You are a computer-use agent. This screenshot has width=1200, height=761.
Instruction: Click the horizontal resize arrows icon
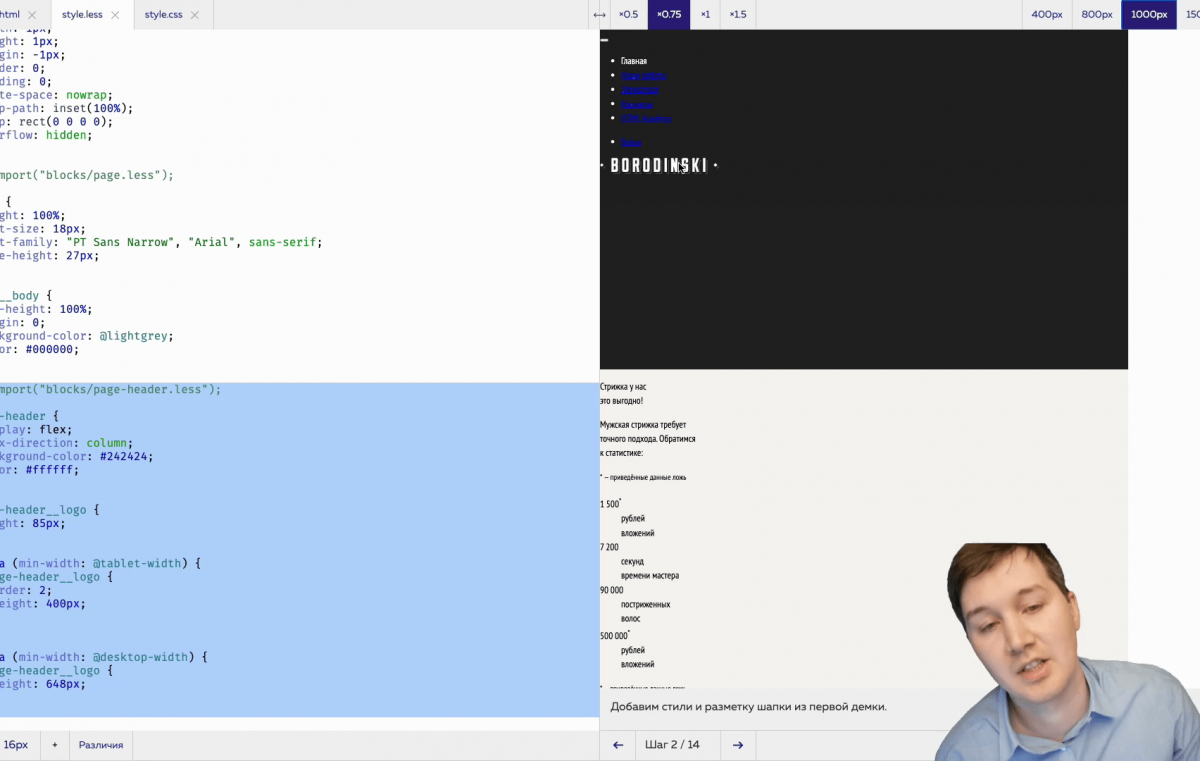(x=599, y=14)
